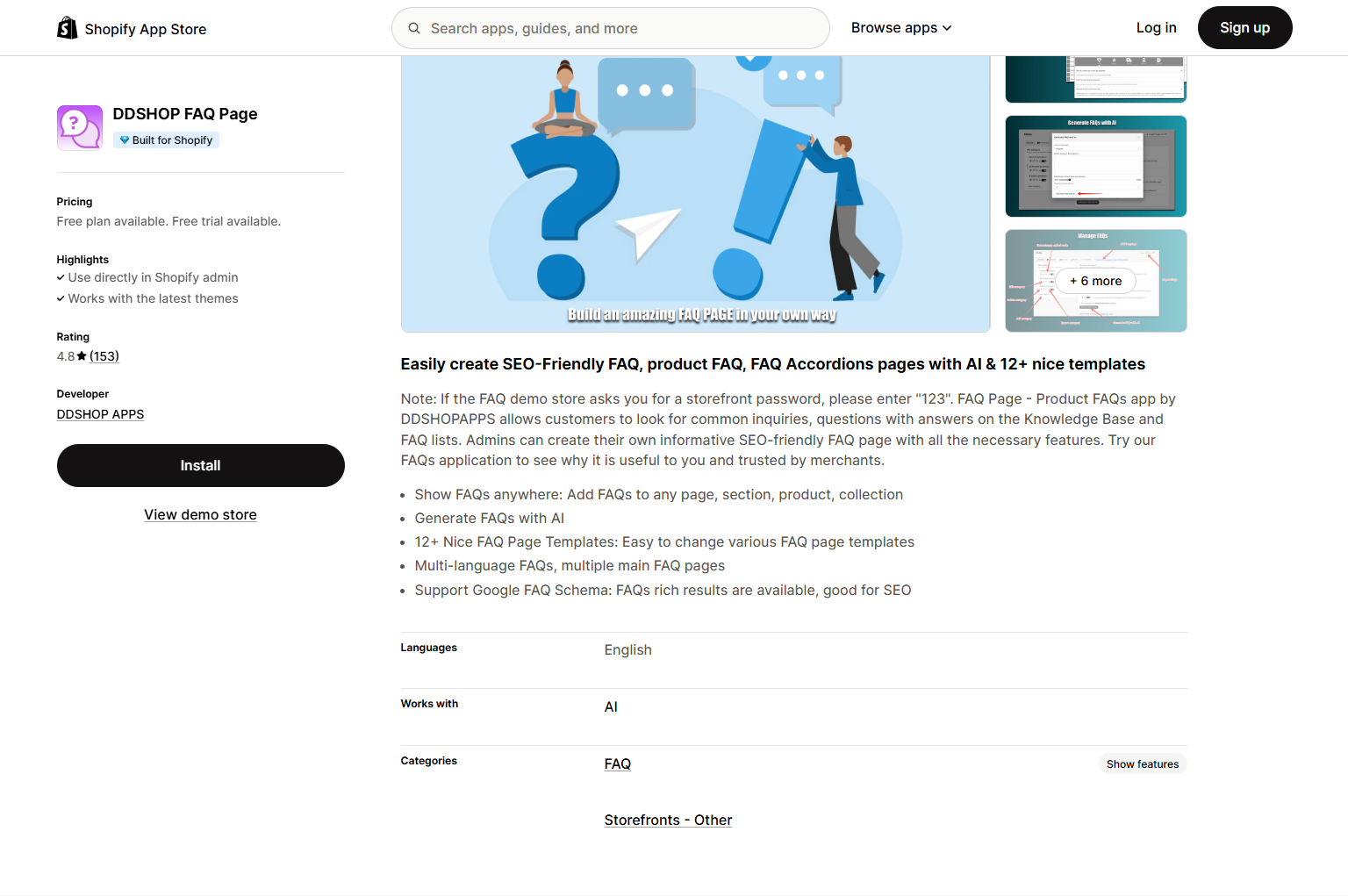Click the DDSHOP FAQ Page app icon
This screenshot has height=896, width=1348.
80,128
